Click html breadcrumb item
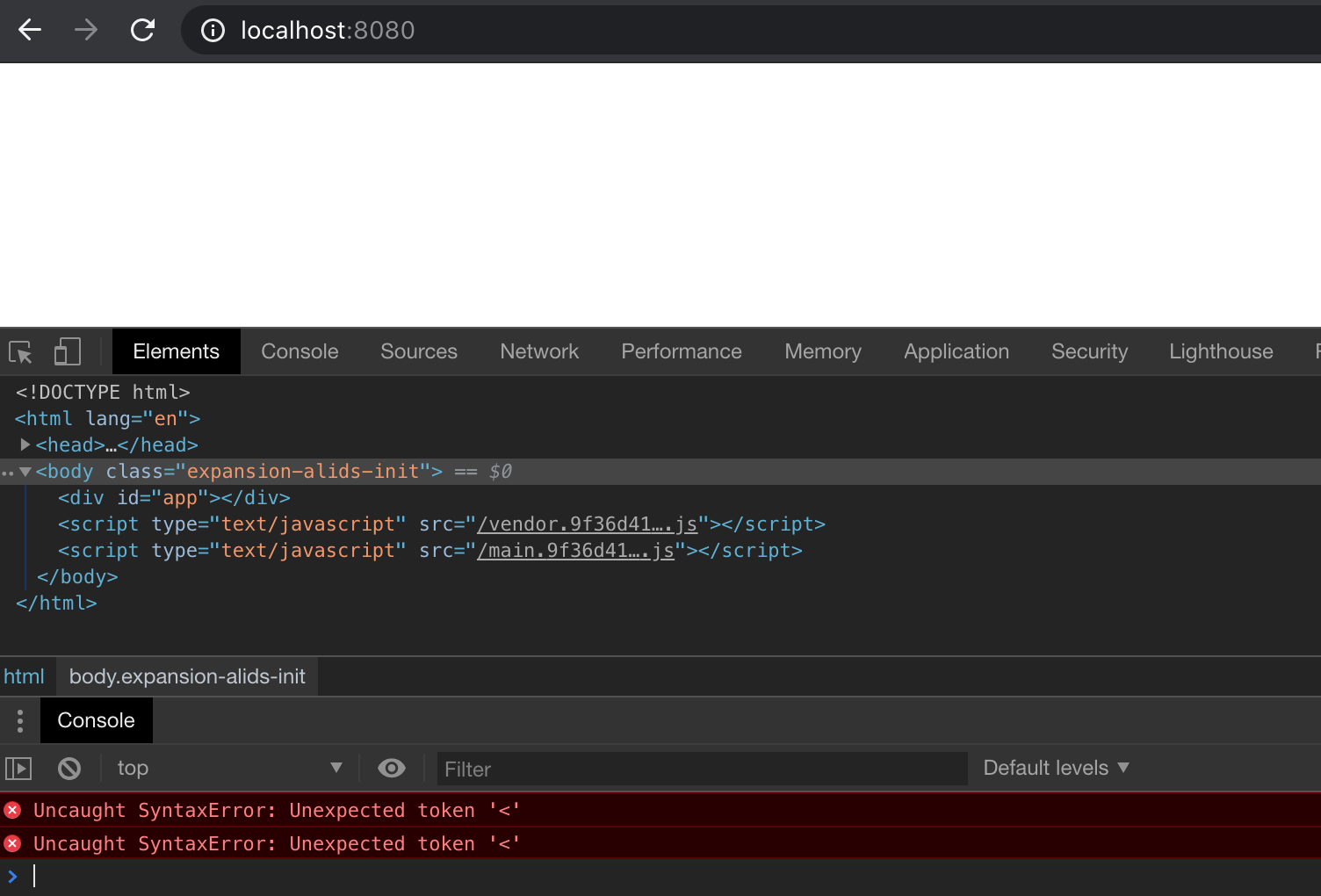 pyautogui.click(x=24, y=676)
